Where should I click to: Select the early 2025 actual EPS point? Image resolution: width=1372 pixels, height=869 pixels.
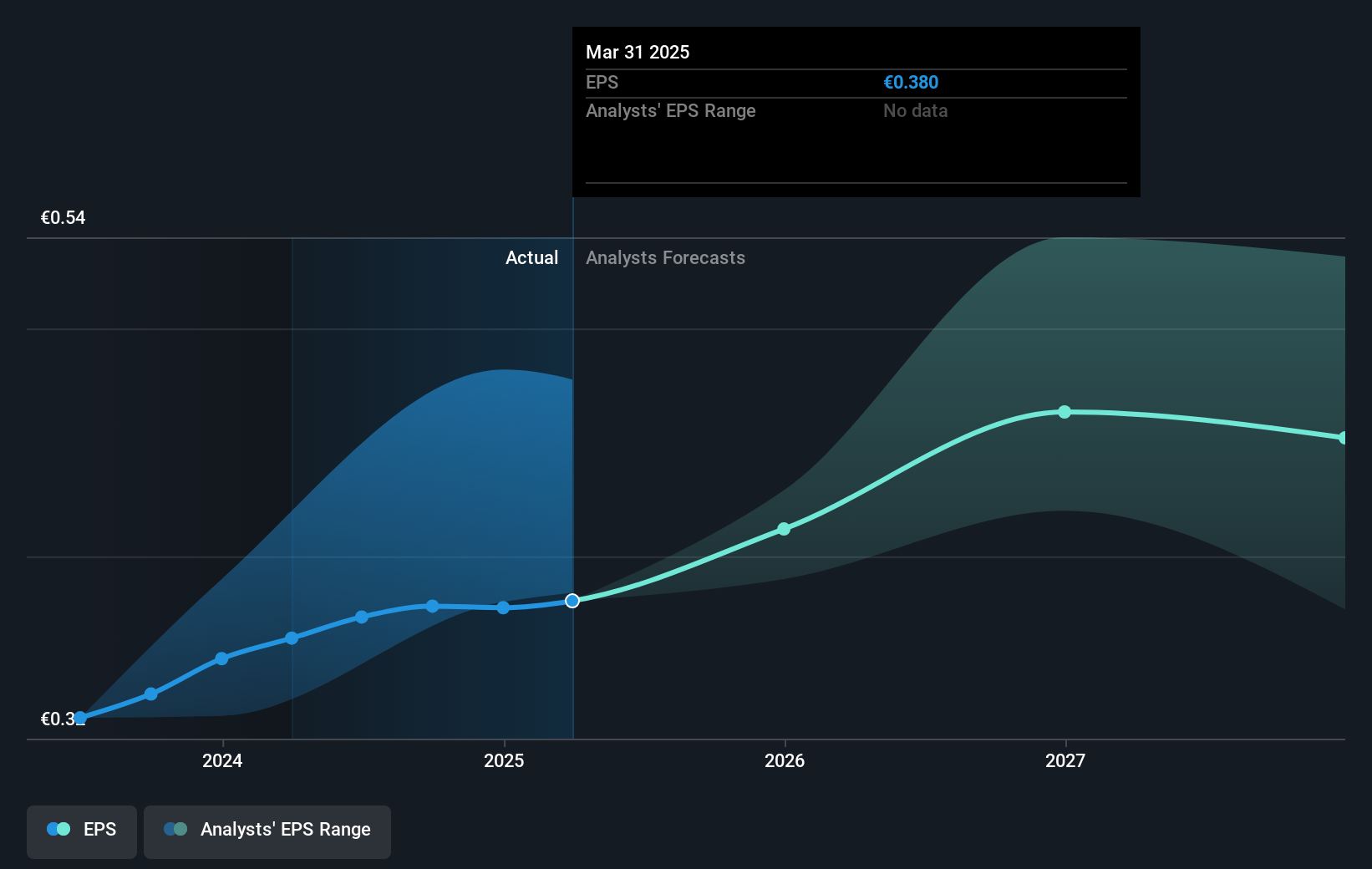(x=503, y=607)
